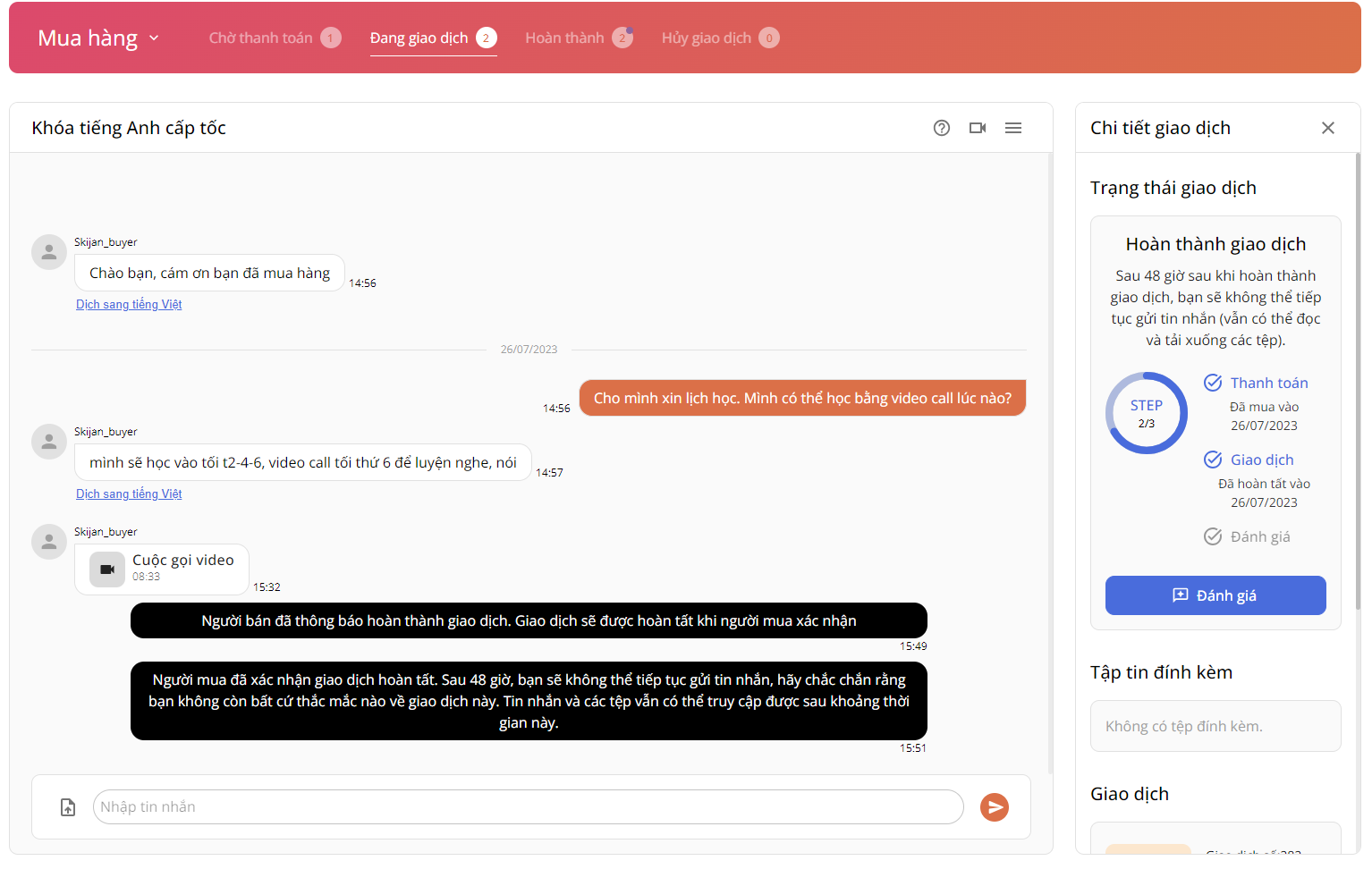
Task: Click the Trạng thái giao dịch heading
Action: click(x=1173, y=188)
